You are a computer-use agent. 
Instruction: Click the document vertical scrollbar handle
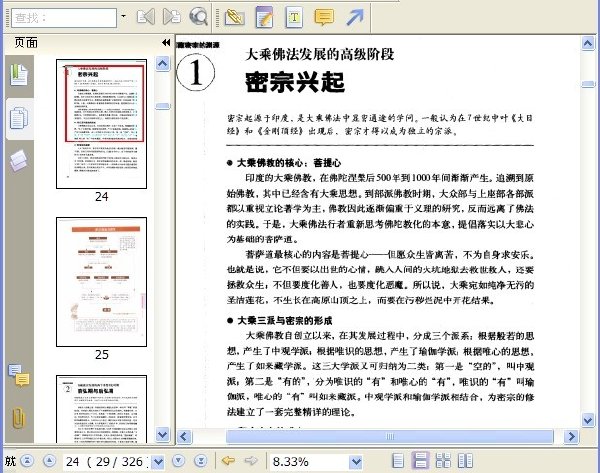588,84
